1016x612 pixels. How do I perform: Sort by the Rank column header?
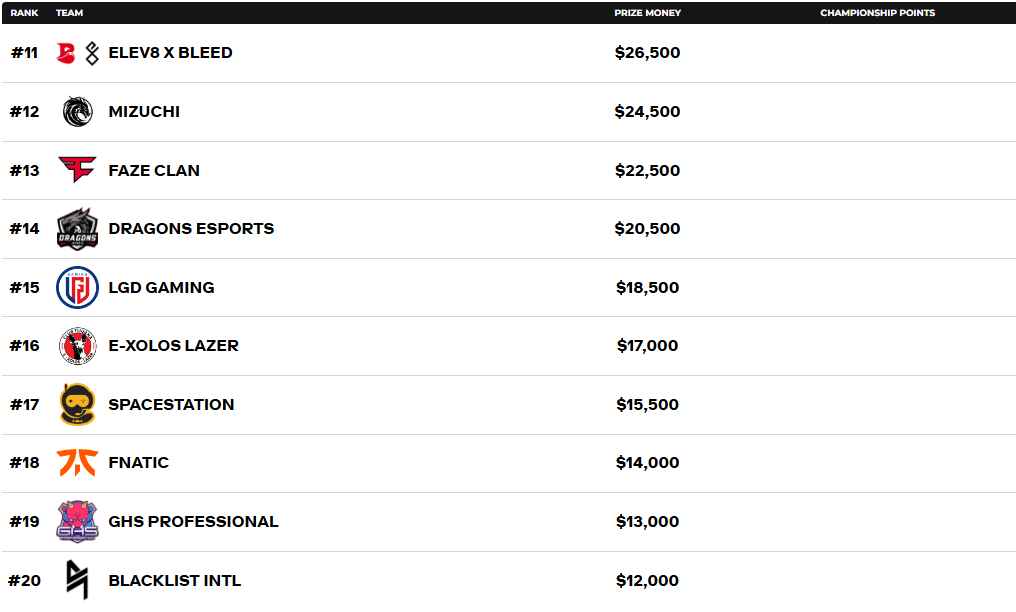pos(24,13)
